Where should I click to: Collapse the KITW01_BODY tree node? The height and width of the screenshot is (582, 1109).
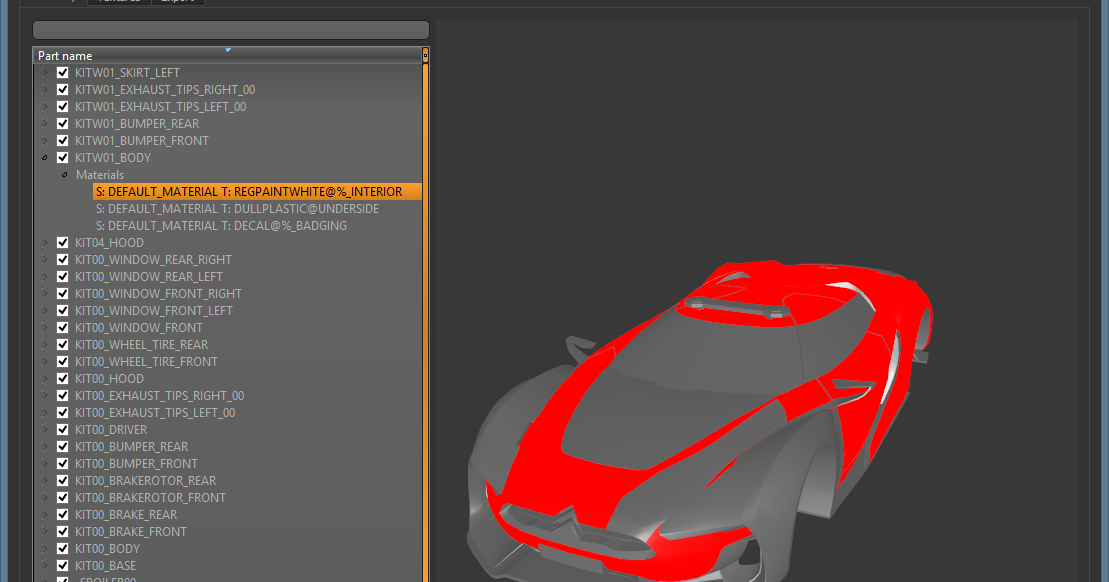click(x=43, y=157)
